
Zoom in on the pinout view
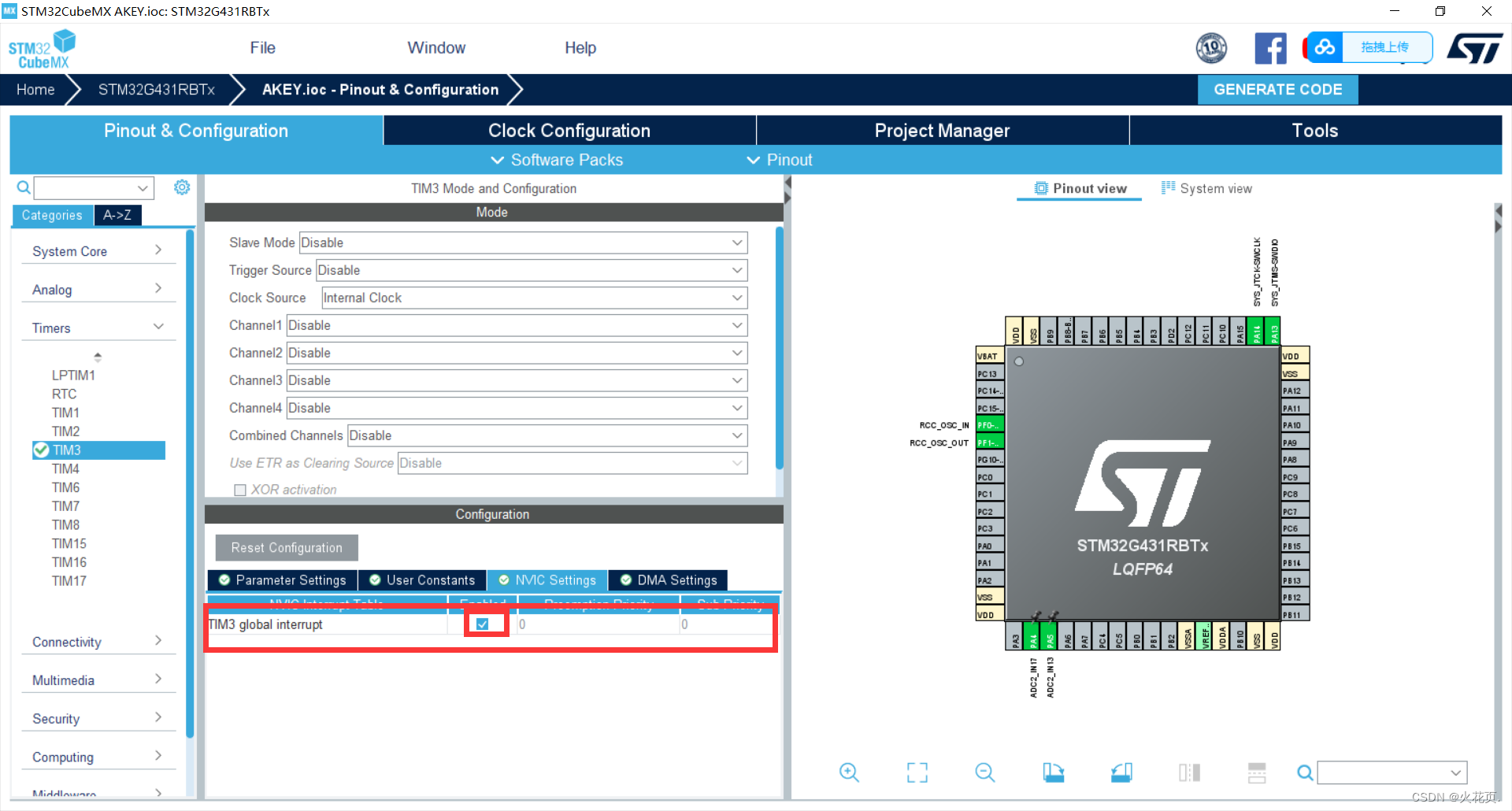pos(849,772)
